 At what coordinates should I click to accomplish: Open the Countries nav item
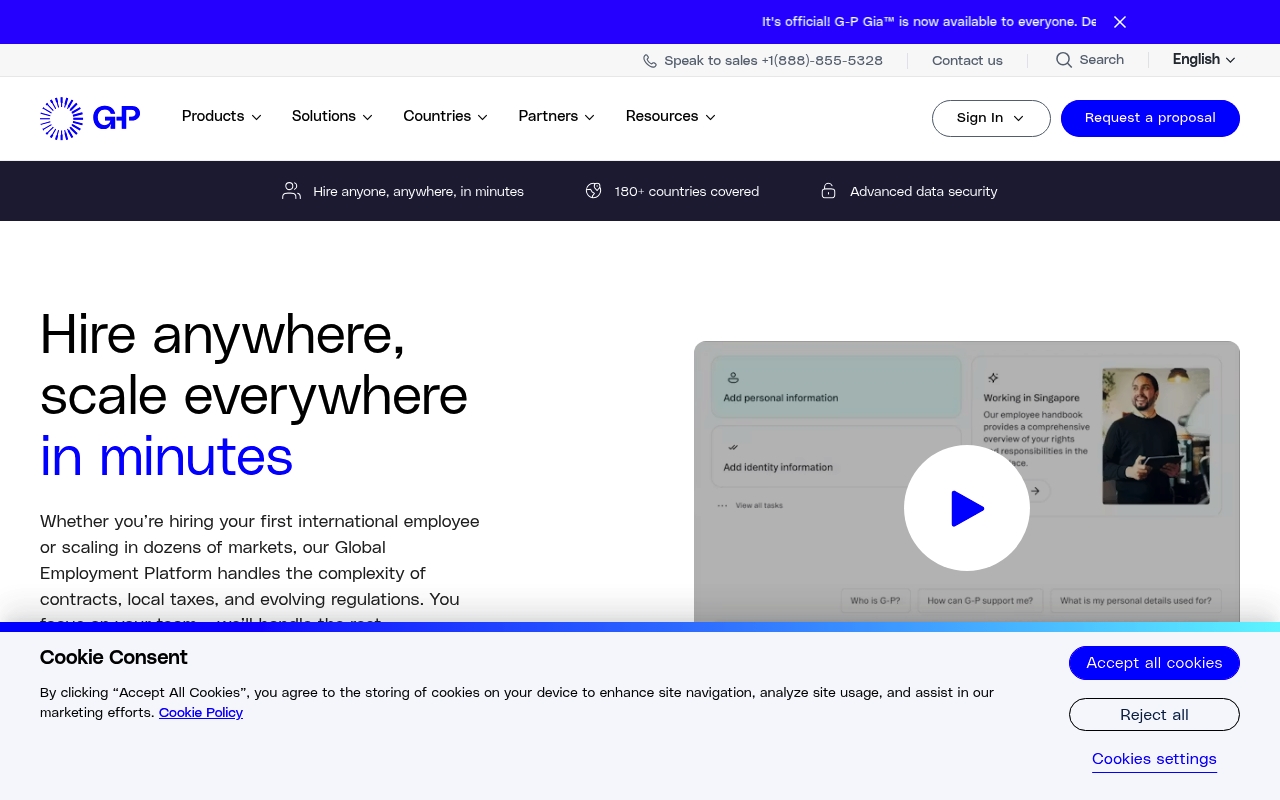coord(437,116)
